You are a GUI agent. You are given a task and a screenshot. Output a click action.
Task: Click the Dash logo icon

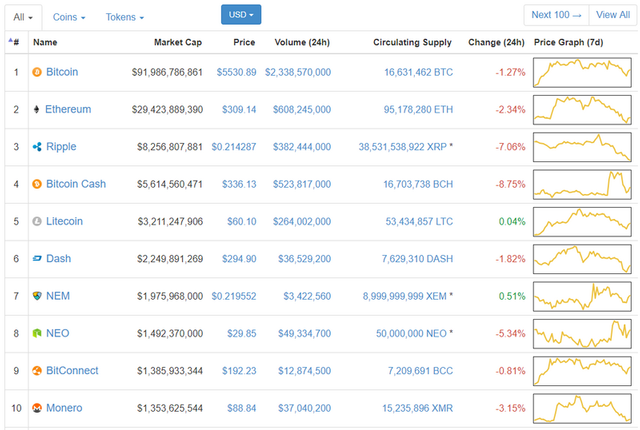(x=38, y=259)
